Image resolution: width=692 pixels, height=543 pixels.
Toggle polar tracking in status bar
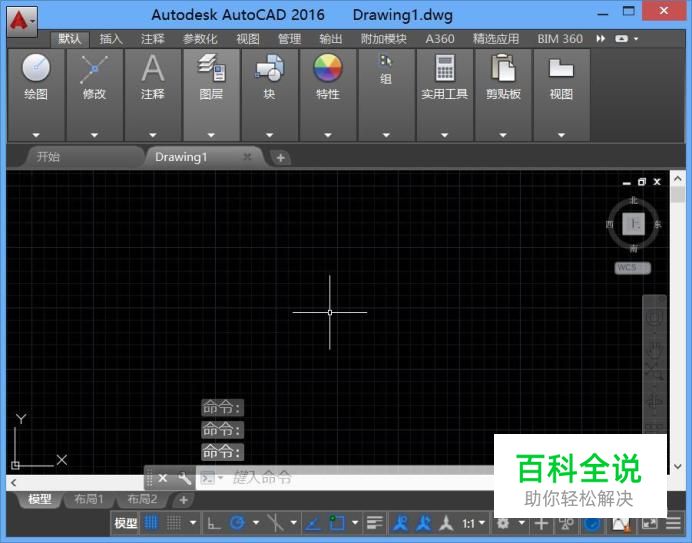pyautogui.click(x=237, y=523)
